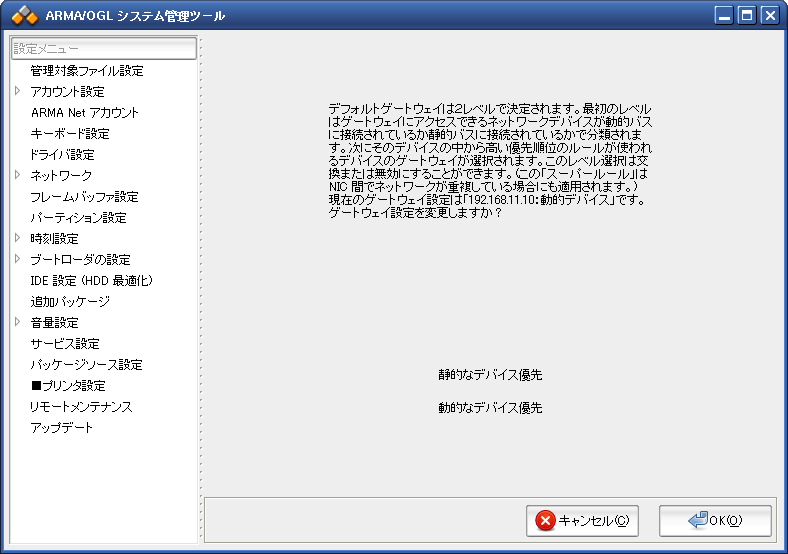Select キーボード設定 menu item

pyautogui.click(x=69, y=134)
